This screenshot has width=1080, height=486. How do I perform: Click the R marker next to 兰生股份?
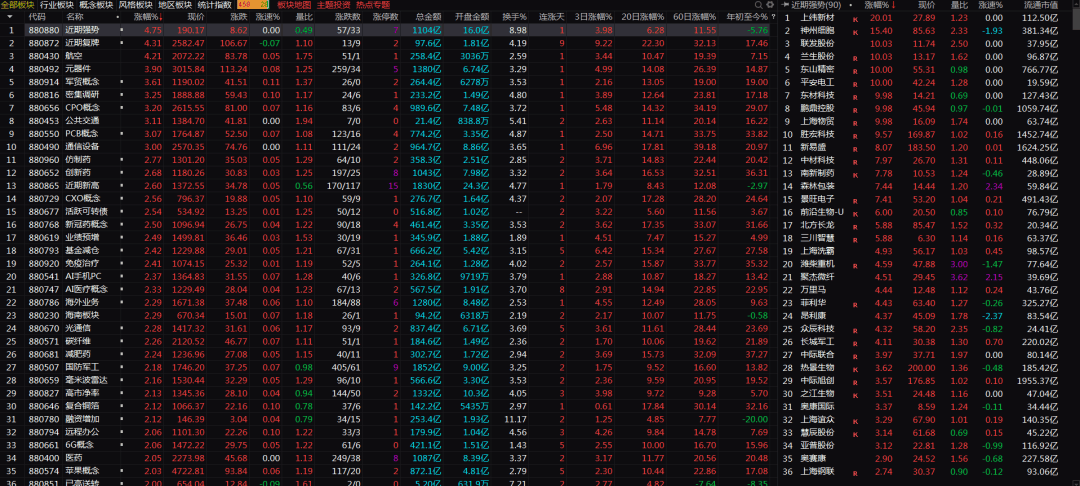(855, 57)
